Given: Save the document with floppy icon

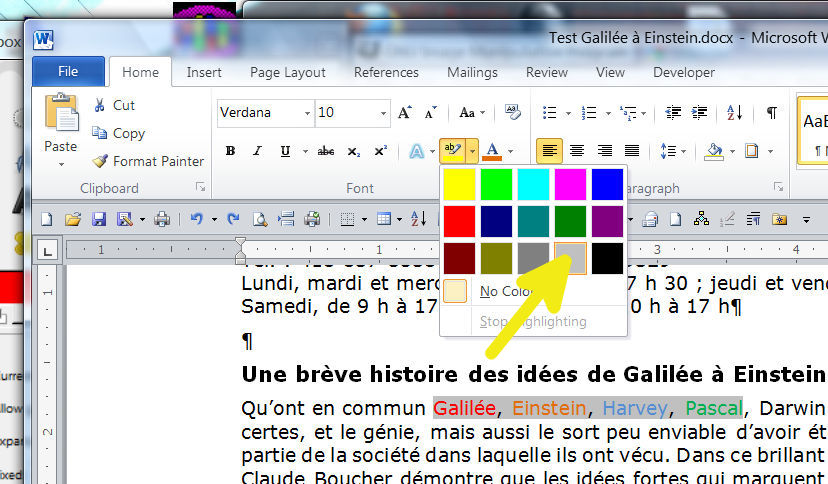Looking at the screenshot, I should [x=99, y=219].
